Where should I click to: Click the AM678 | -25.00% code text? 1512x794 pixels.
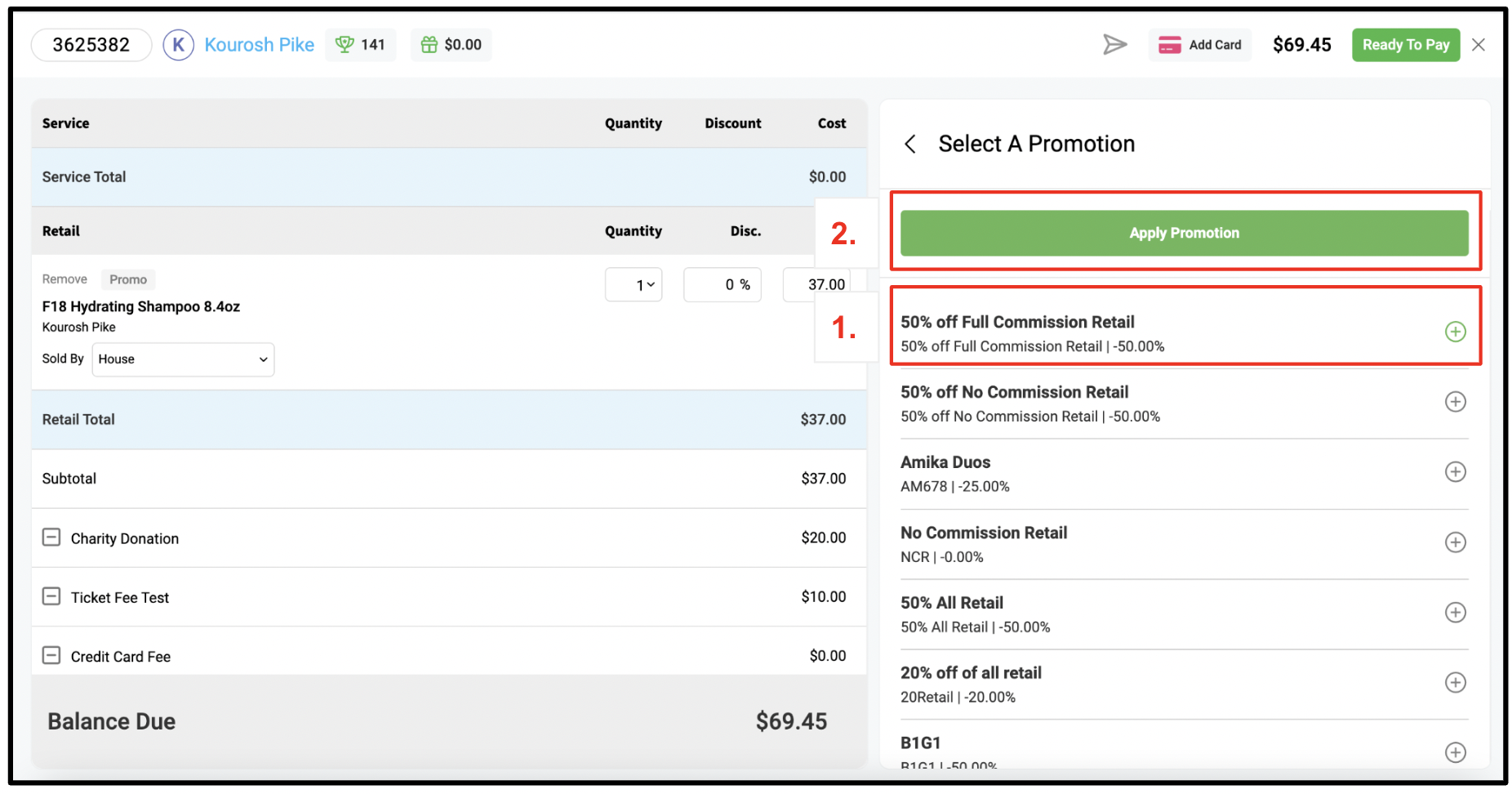955,487
